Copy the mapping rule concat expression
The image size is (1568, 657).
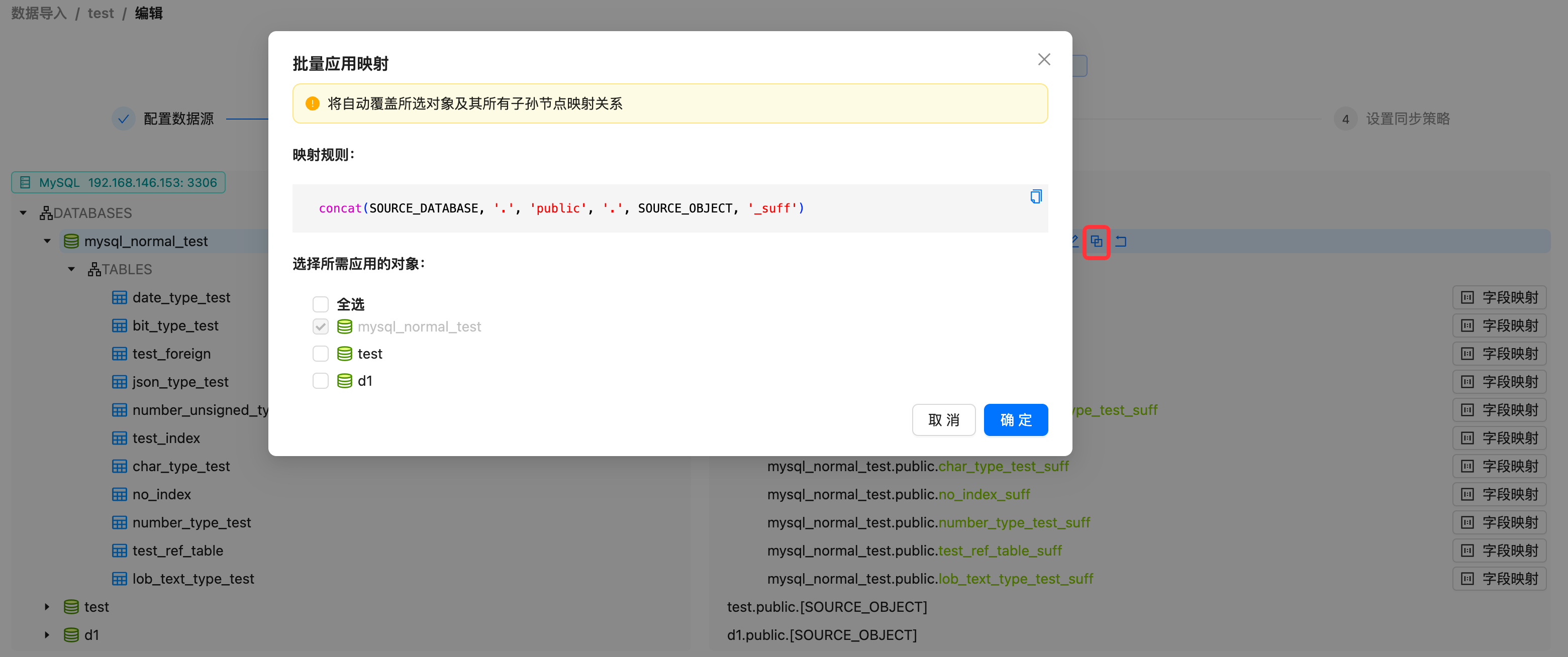tap(1035, 196)
